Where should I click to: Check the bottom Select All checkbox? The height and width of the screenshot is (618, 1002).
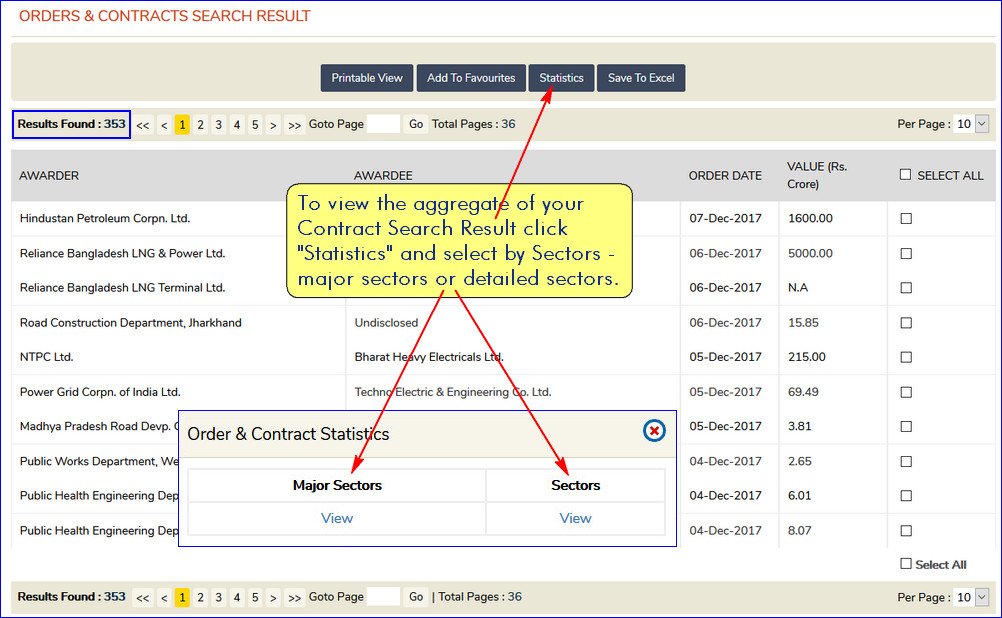pyautogui.click(x=906, y=564)
